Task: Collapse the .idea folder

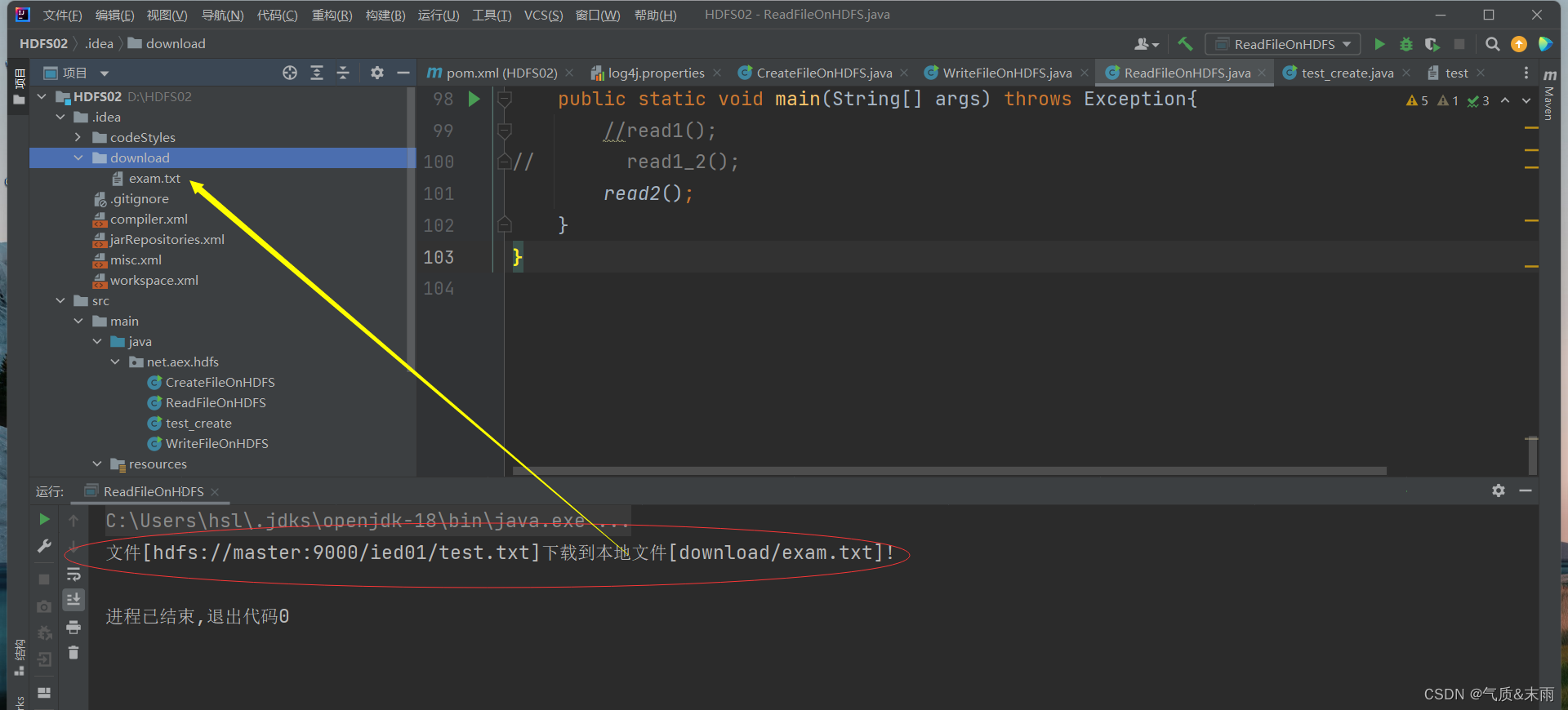Action: point(60,117)
